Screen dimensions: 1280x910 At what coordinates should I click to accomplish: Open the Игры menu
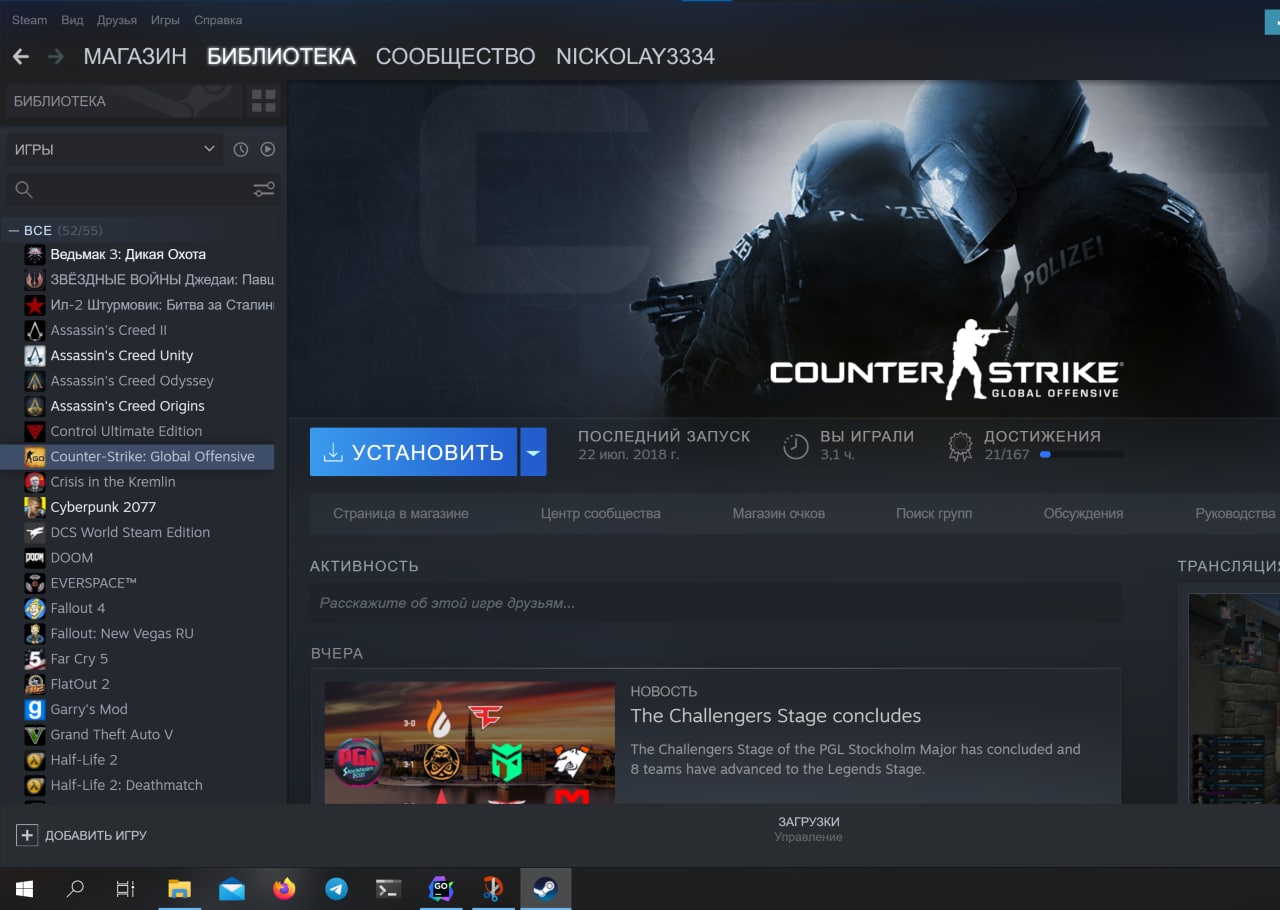[x=165, y=20]
